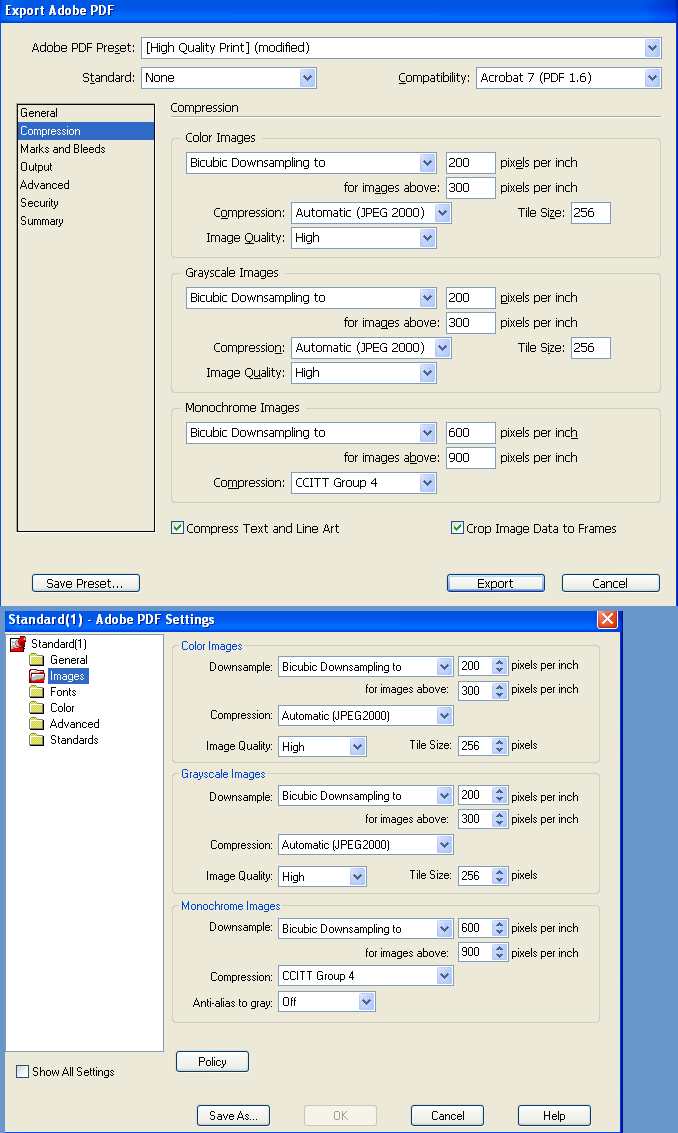The height and width of the screenshot is (1133, 678).
Task: Open Grayscale Image Quality dropdown in PDF Settings
Action: coord(322,876)
